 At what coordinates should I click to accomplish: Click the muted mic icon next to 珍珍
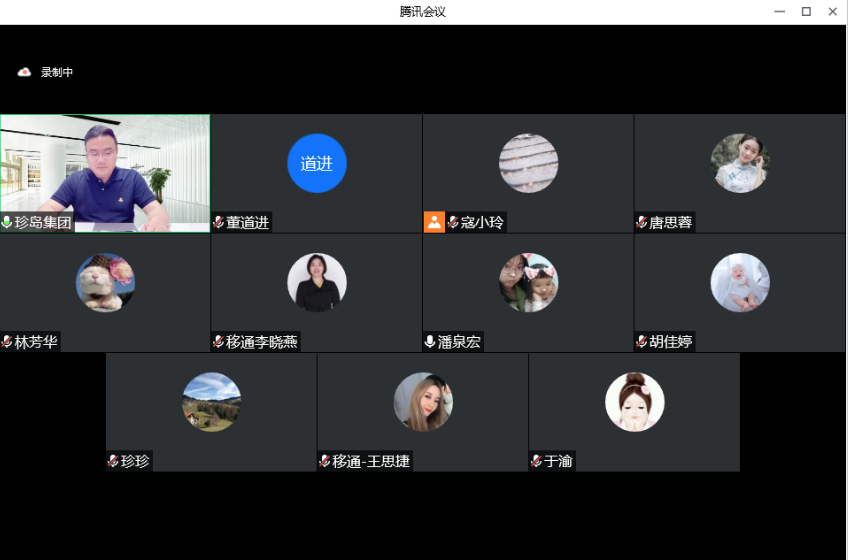[x=114, y=461]
